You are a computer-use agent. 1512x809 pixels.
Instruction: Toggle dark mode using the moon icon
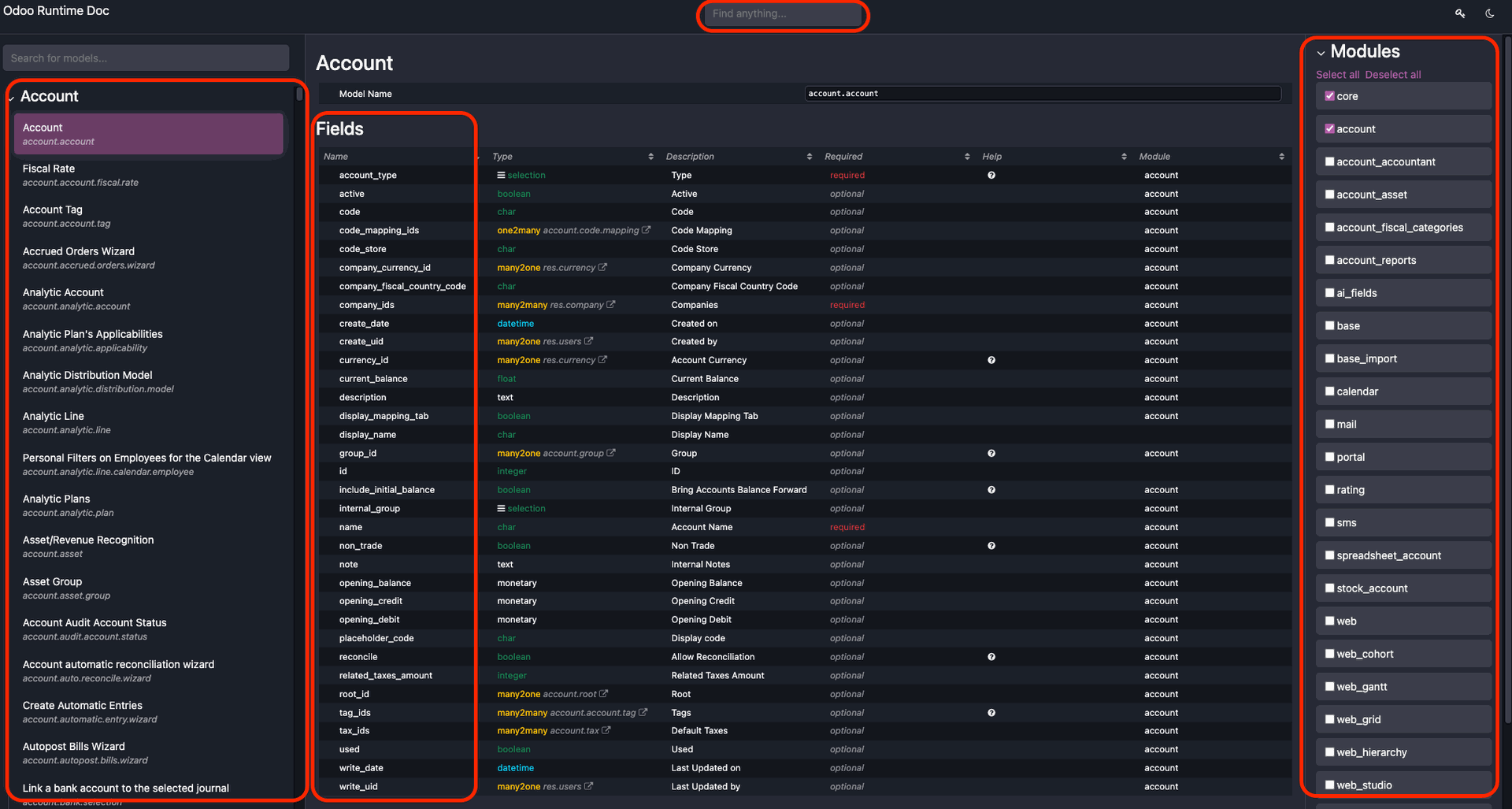coord(1490,13)
